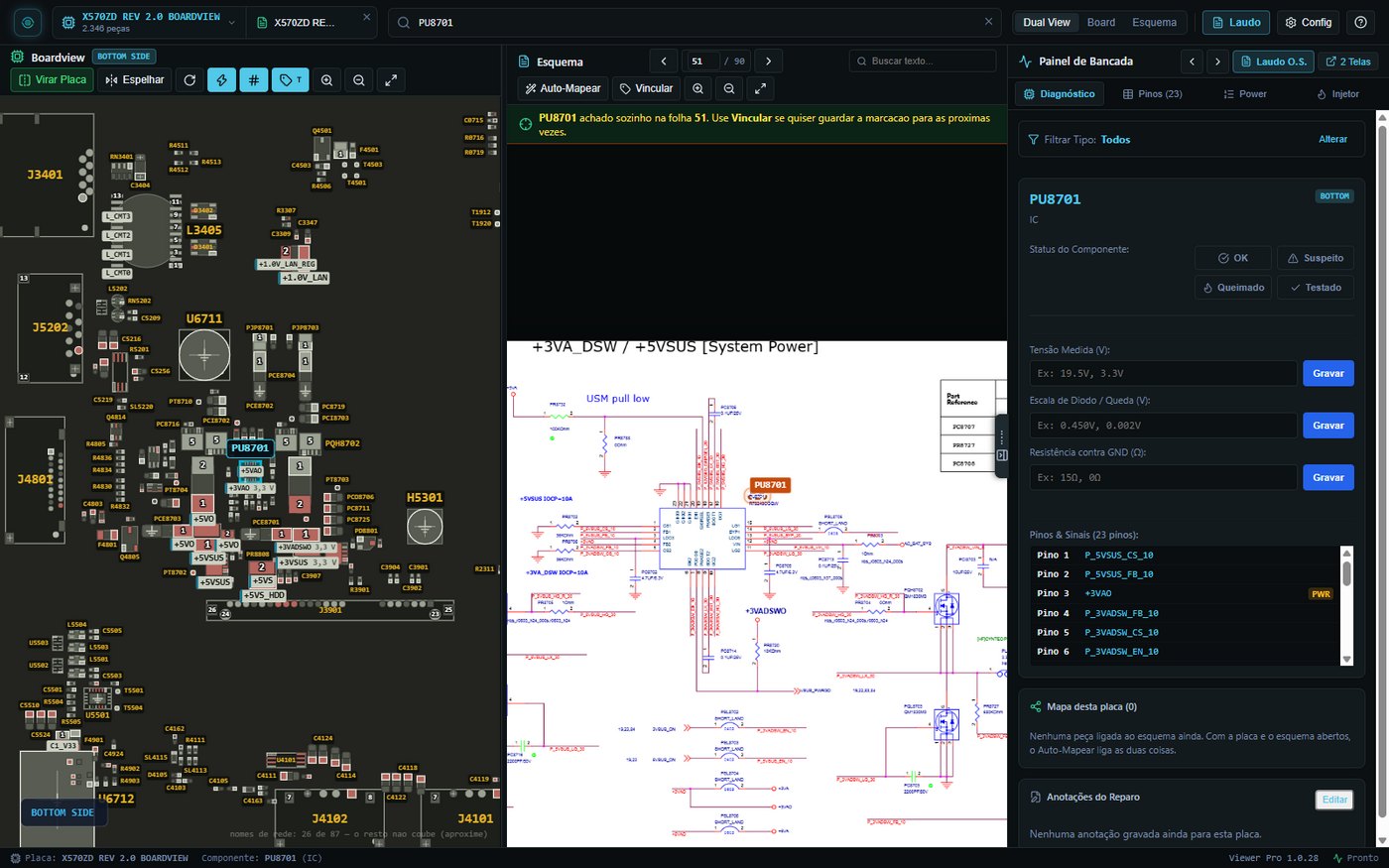Image resolution: width=1389 pixels, height=868 pixels.
Task: Click previous arrow in Painel de Bancada
Action: click(1193, 62)
